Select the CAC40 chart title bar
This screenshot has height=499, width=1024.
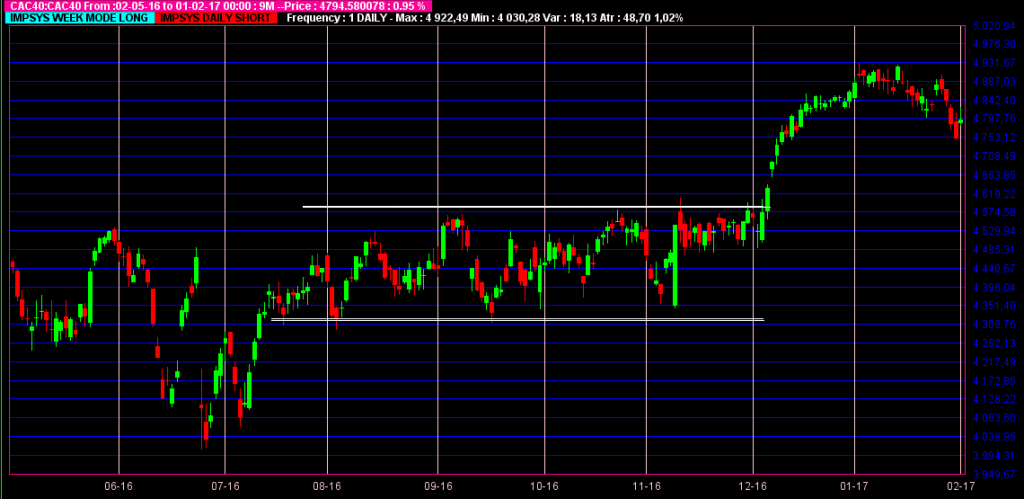coord(217,6)
